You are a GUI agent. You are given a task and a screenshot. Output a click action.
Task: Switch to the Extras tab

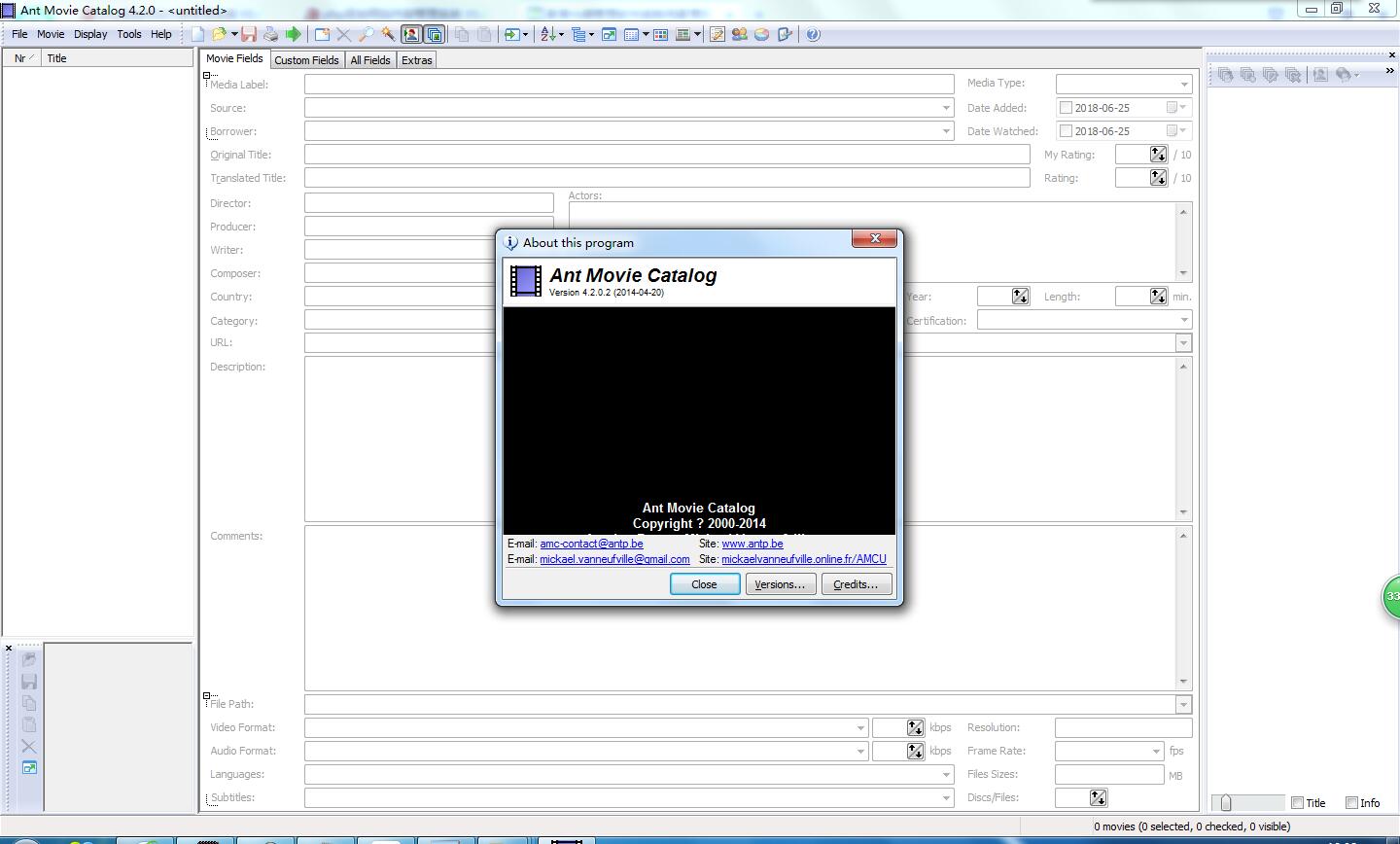click(417, 60)
